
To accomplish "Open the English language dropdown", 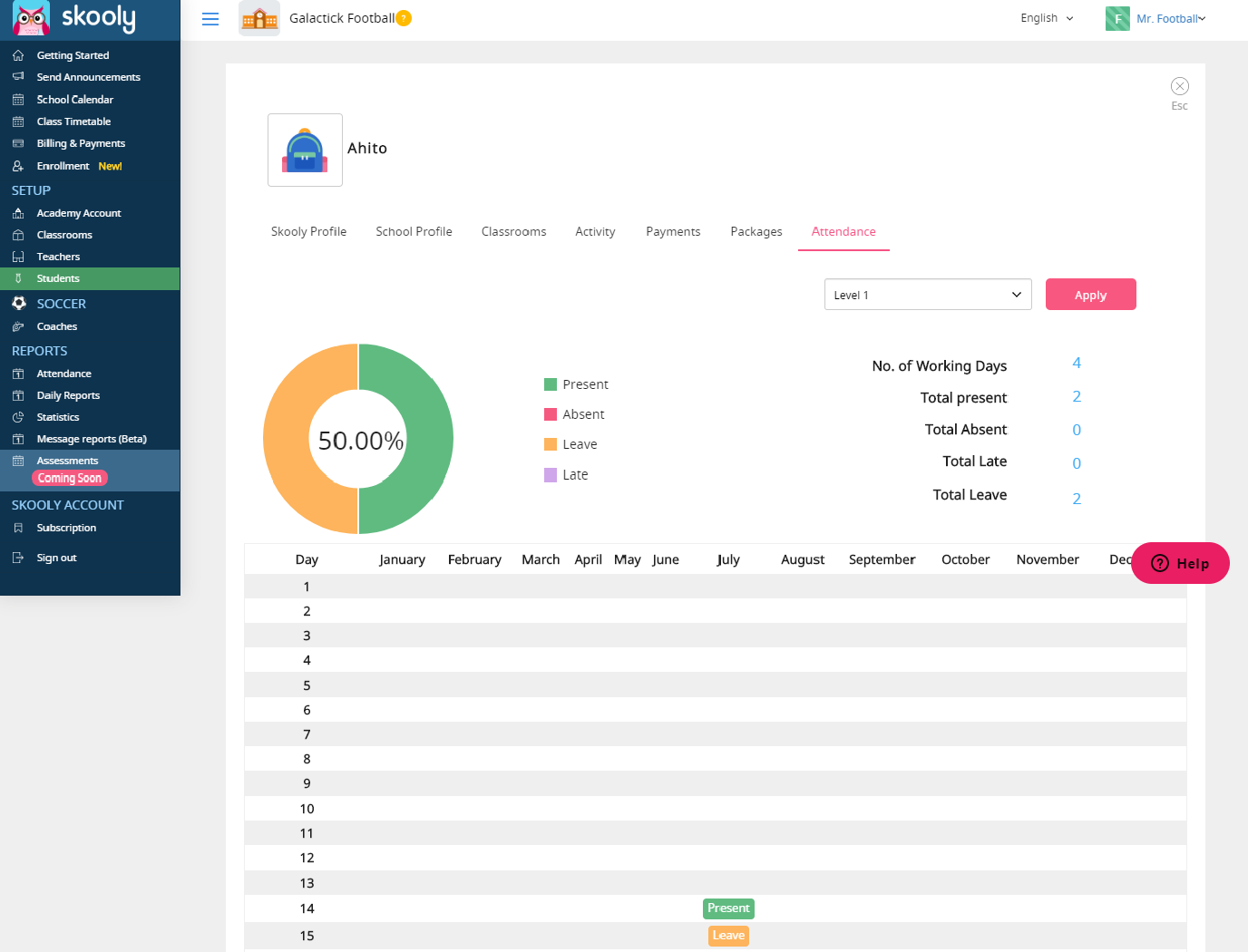I will click(x=1047, y=18).
